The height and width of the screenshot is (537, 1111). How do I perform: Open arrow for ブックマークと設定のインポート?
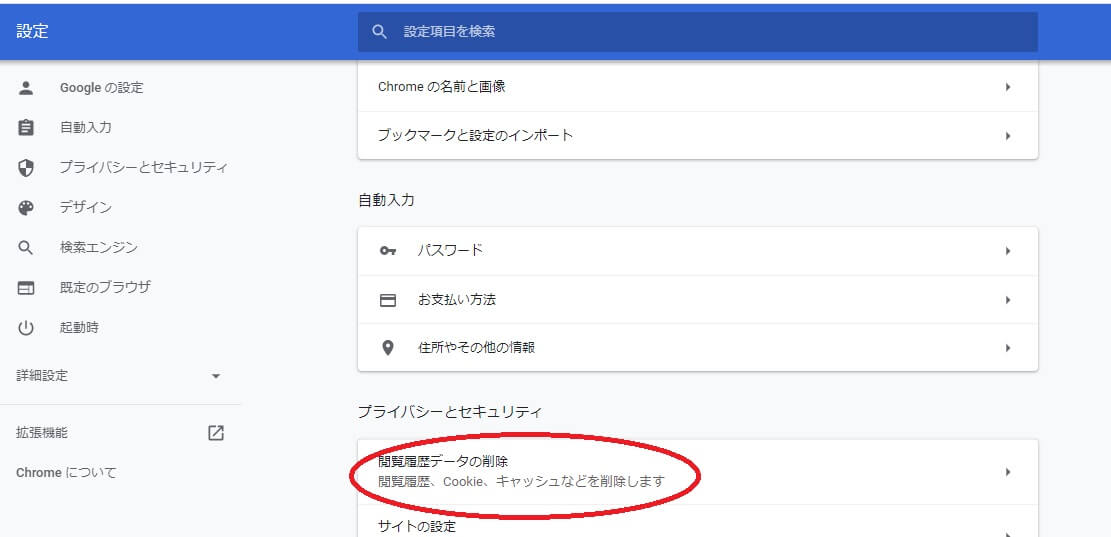[1008, 135]
